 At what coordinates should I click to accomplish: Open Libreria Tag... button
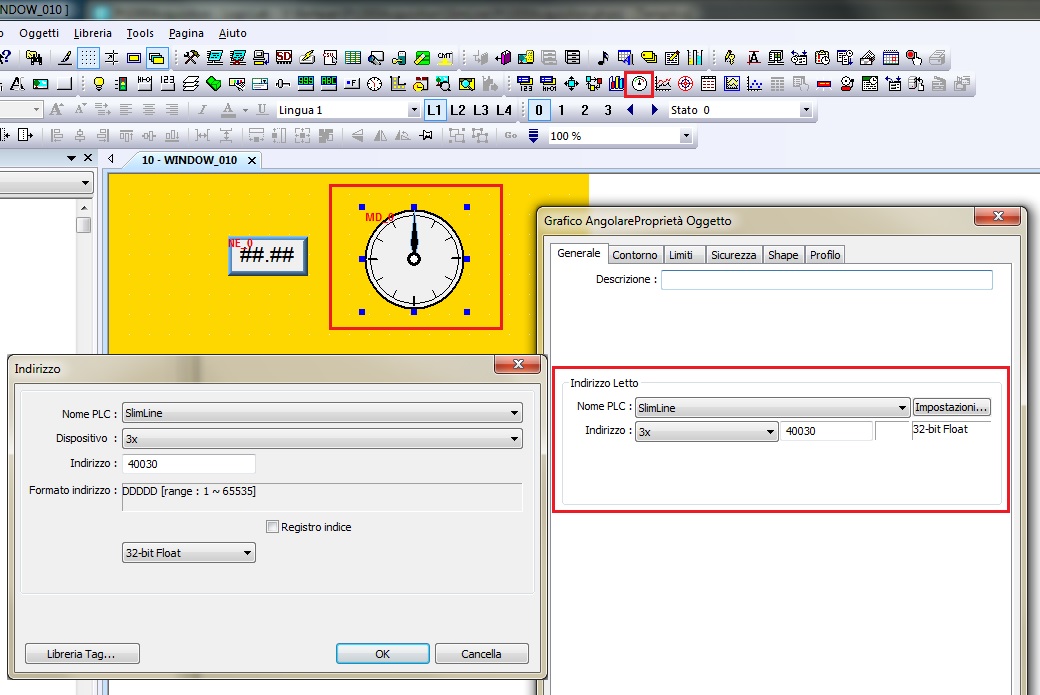coord(82,654)
